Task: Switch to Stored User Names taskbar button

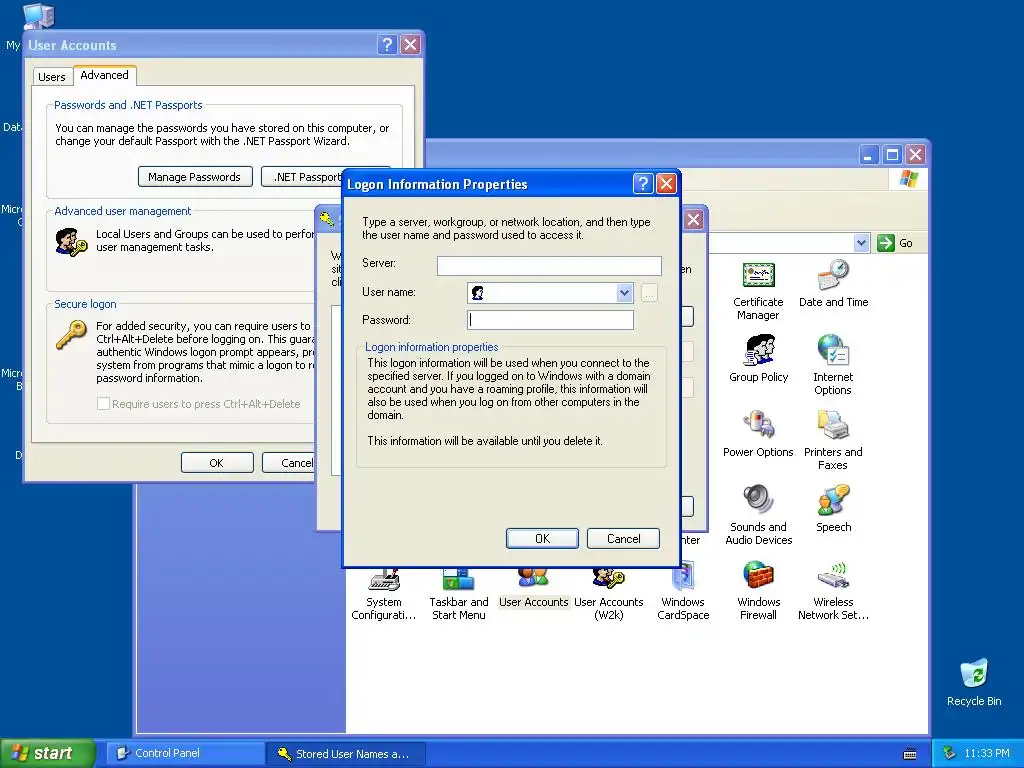Action: [x=345, y=754]
